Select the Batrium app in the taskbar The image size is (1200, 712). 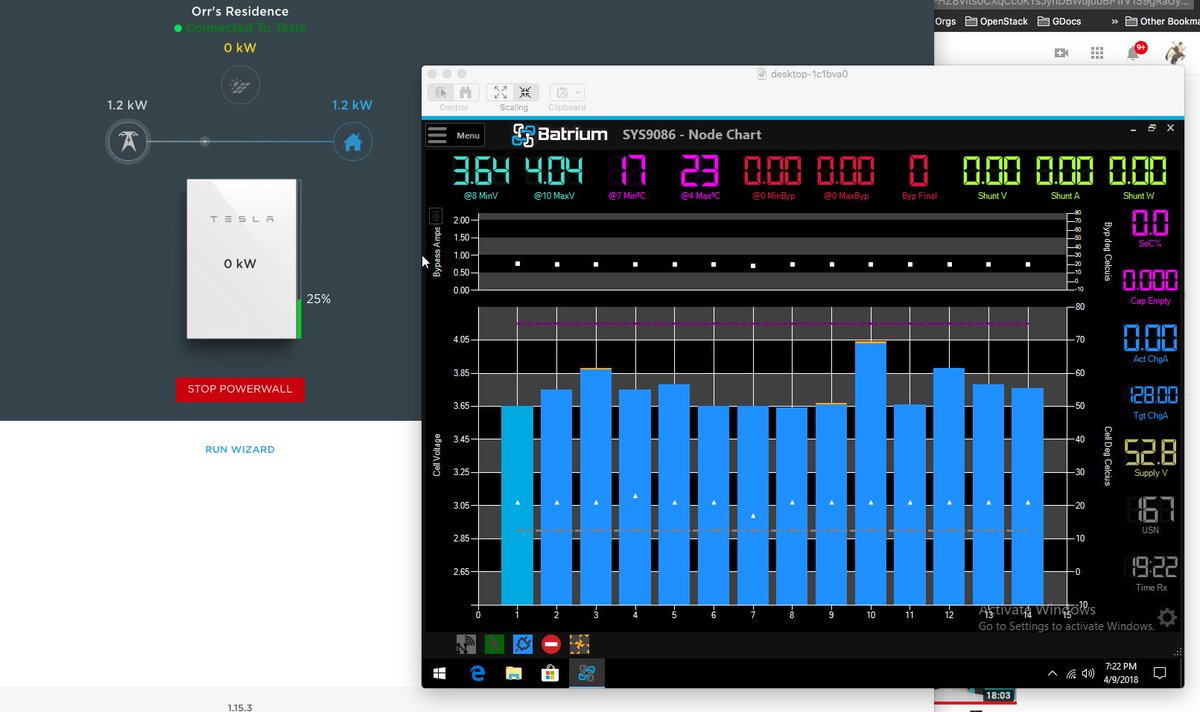[x=586, y=674]
